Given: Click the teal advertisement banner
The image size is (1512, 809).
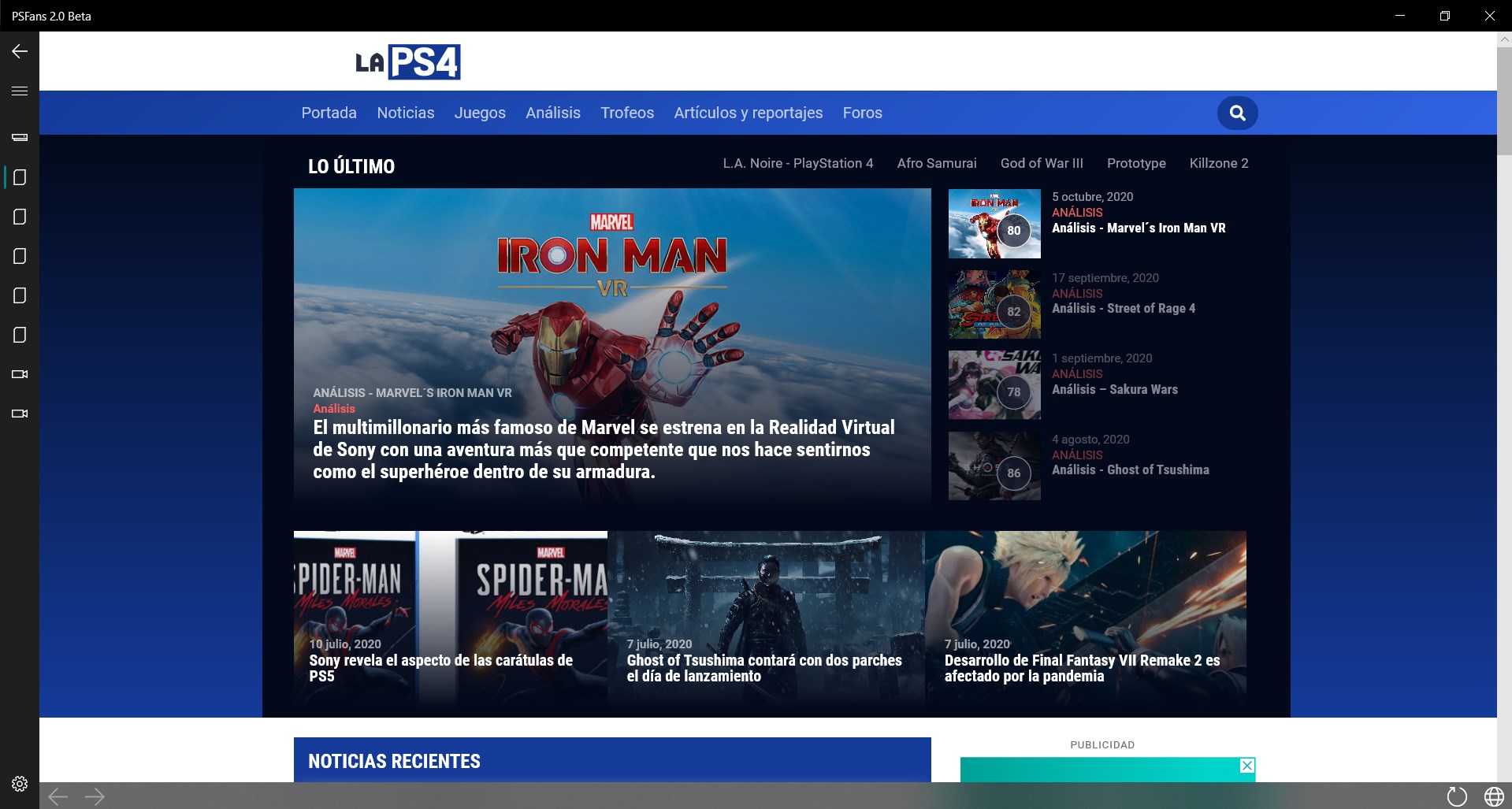Looking at the screenshot, I should click(x=1108, y=770).
